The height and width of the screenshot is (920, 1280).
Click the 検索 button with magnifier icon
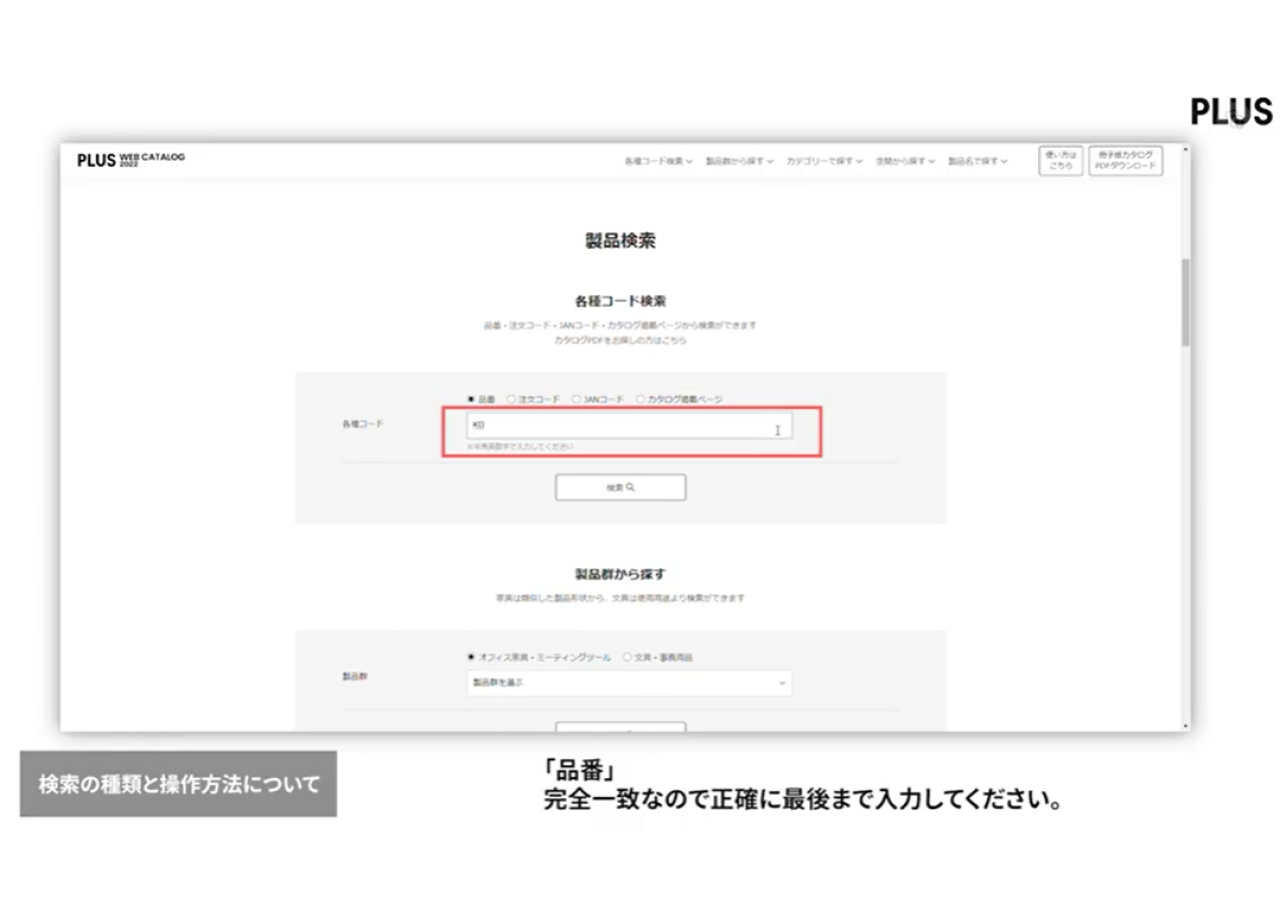pos(621,487)
